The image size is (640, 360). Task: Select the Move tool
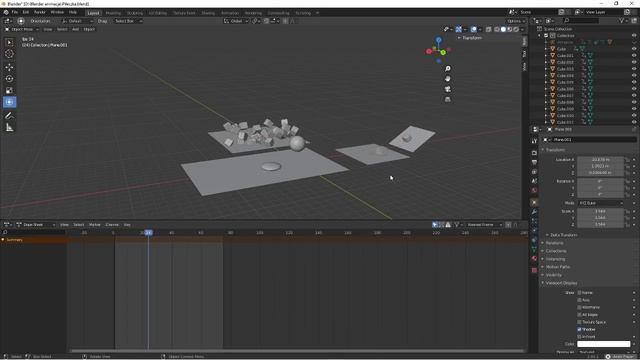tap(9, 67)
